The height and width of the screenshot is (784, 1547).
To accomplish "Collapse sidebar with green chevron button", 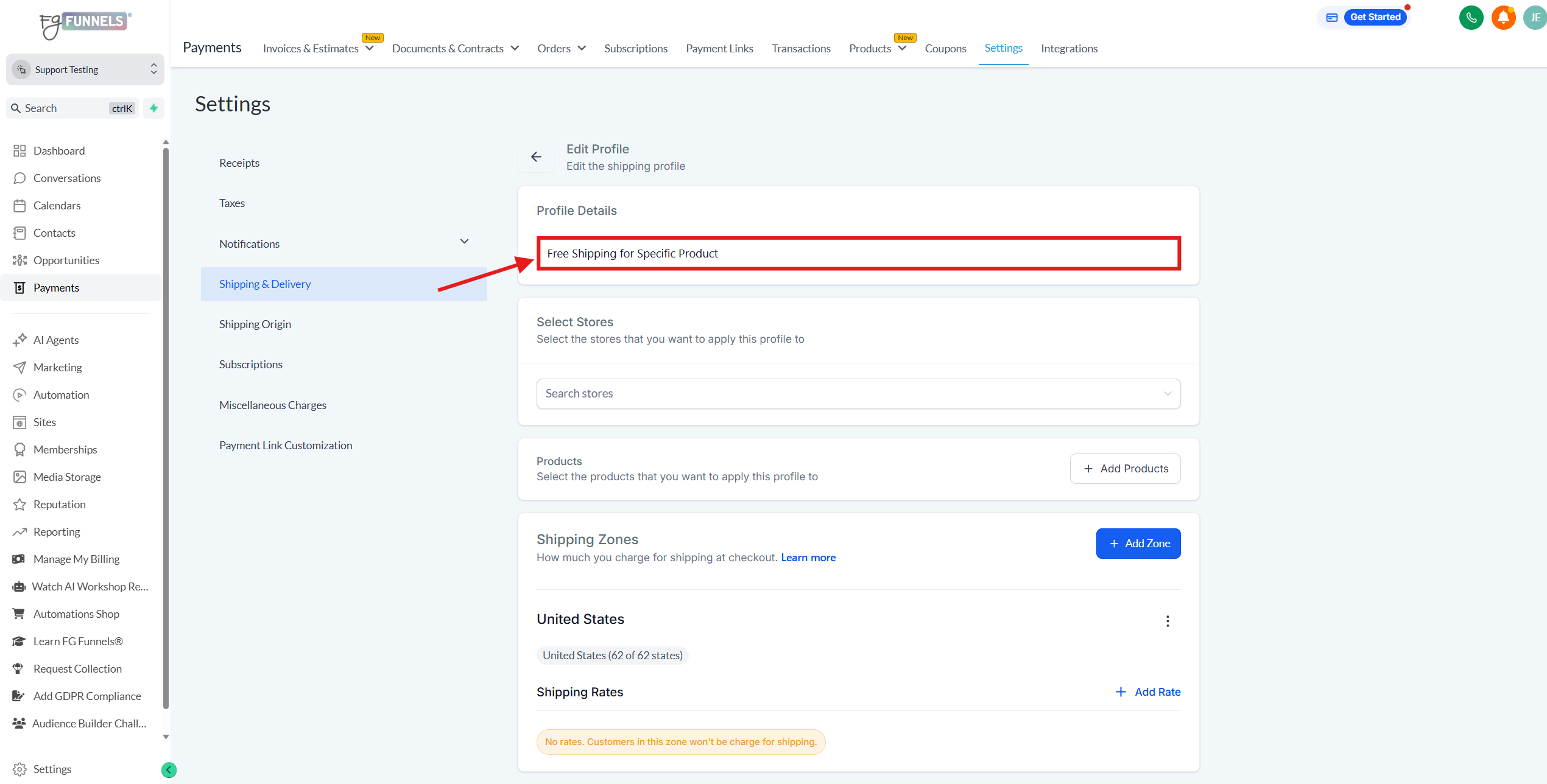I will [x=169, y=770].
